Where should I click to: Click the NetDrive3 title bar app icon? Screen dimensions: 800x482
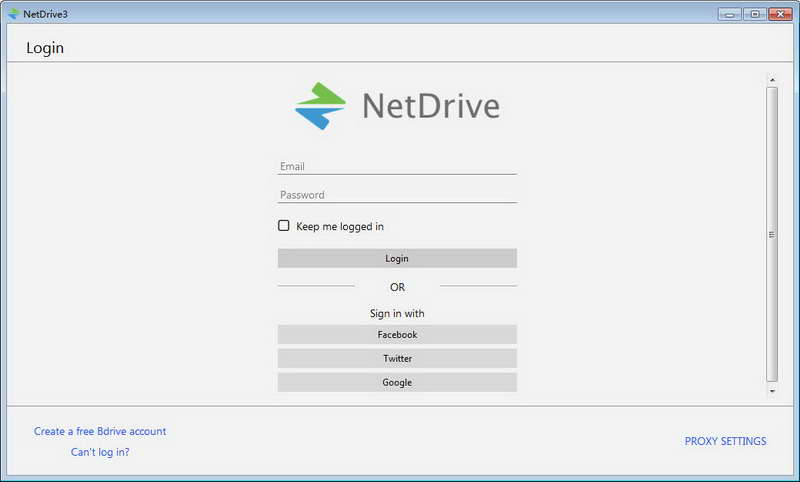(13, 14)
